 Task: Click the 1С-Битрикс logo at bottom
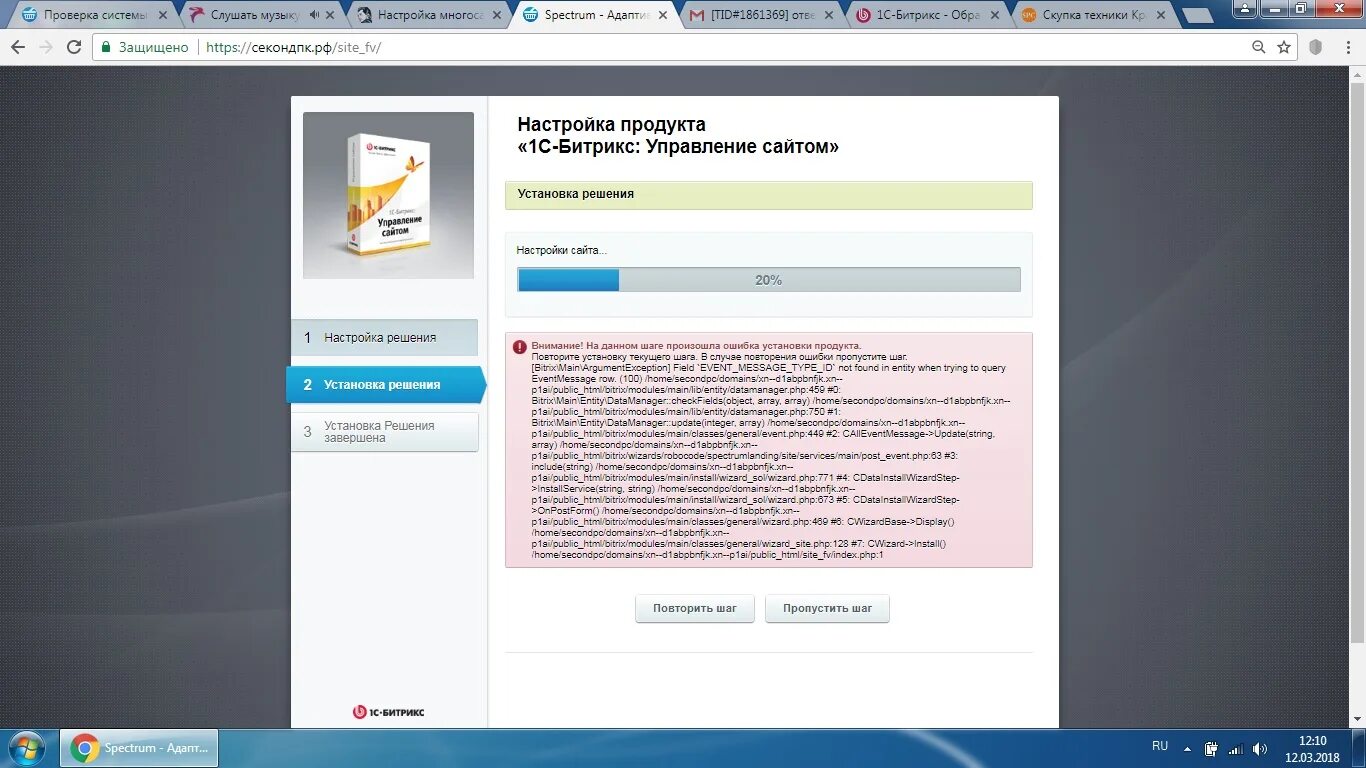(389, 712)
